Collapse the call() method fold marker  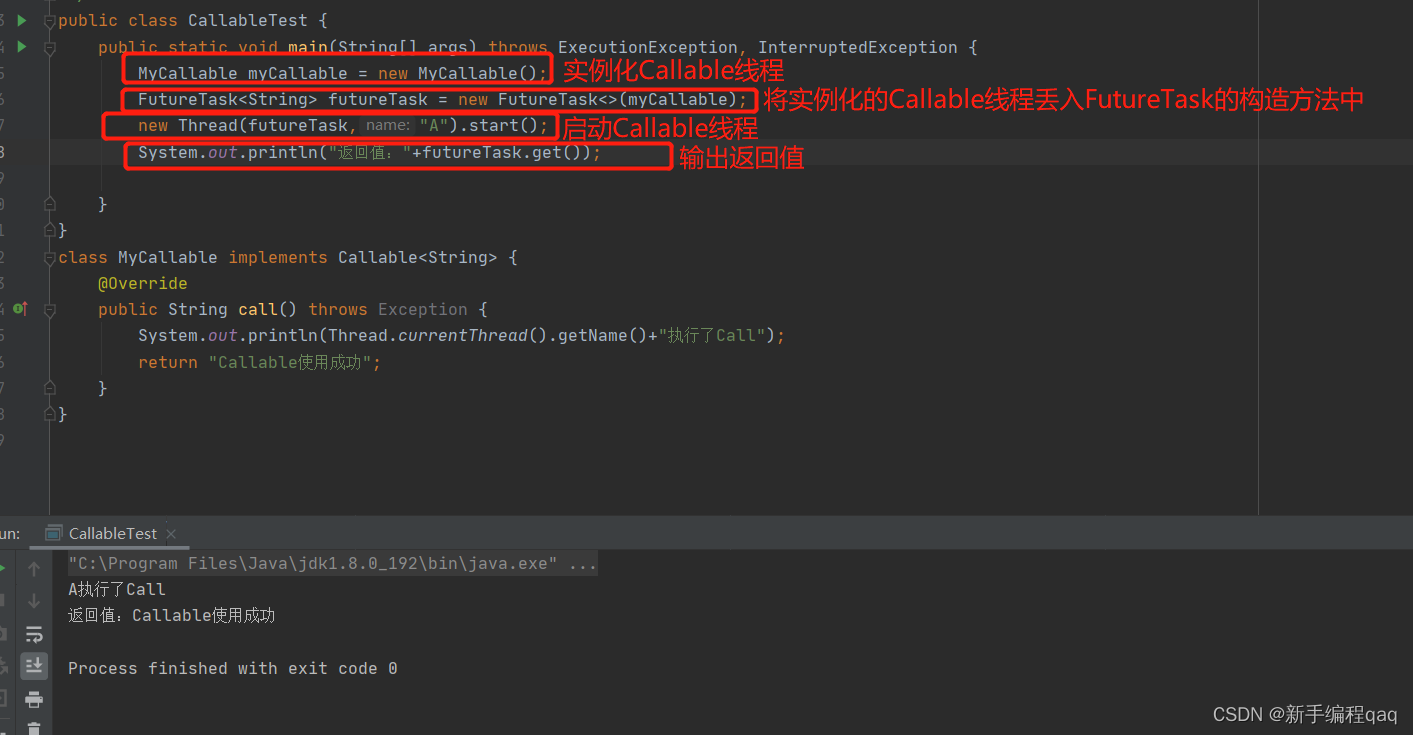(50, 309)
